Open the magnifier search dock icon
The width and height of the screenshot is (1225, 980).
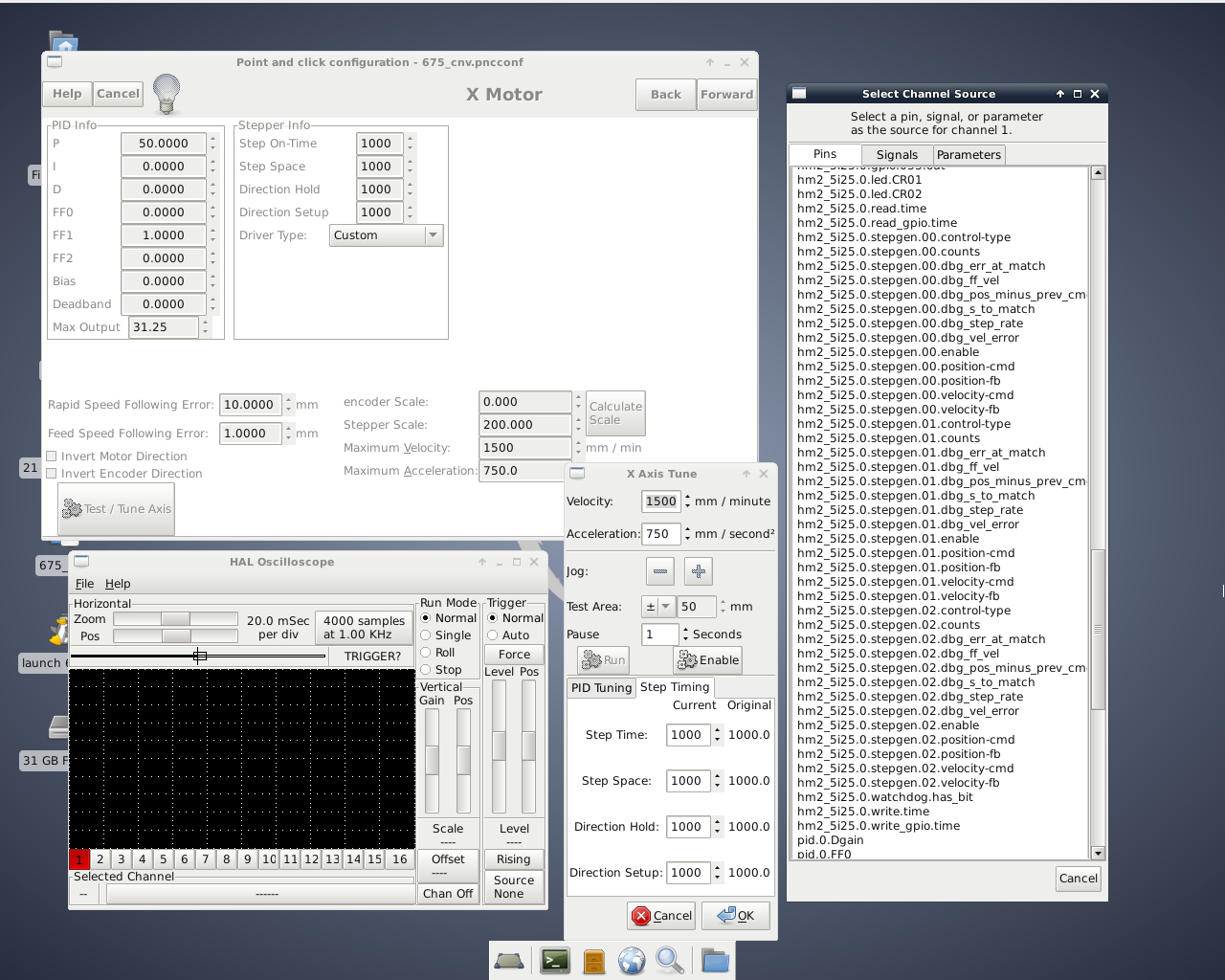tap(670, 961)
